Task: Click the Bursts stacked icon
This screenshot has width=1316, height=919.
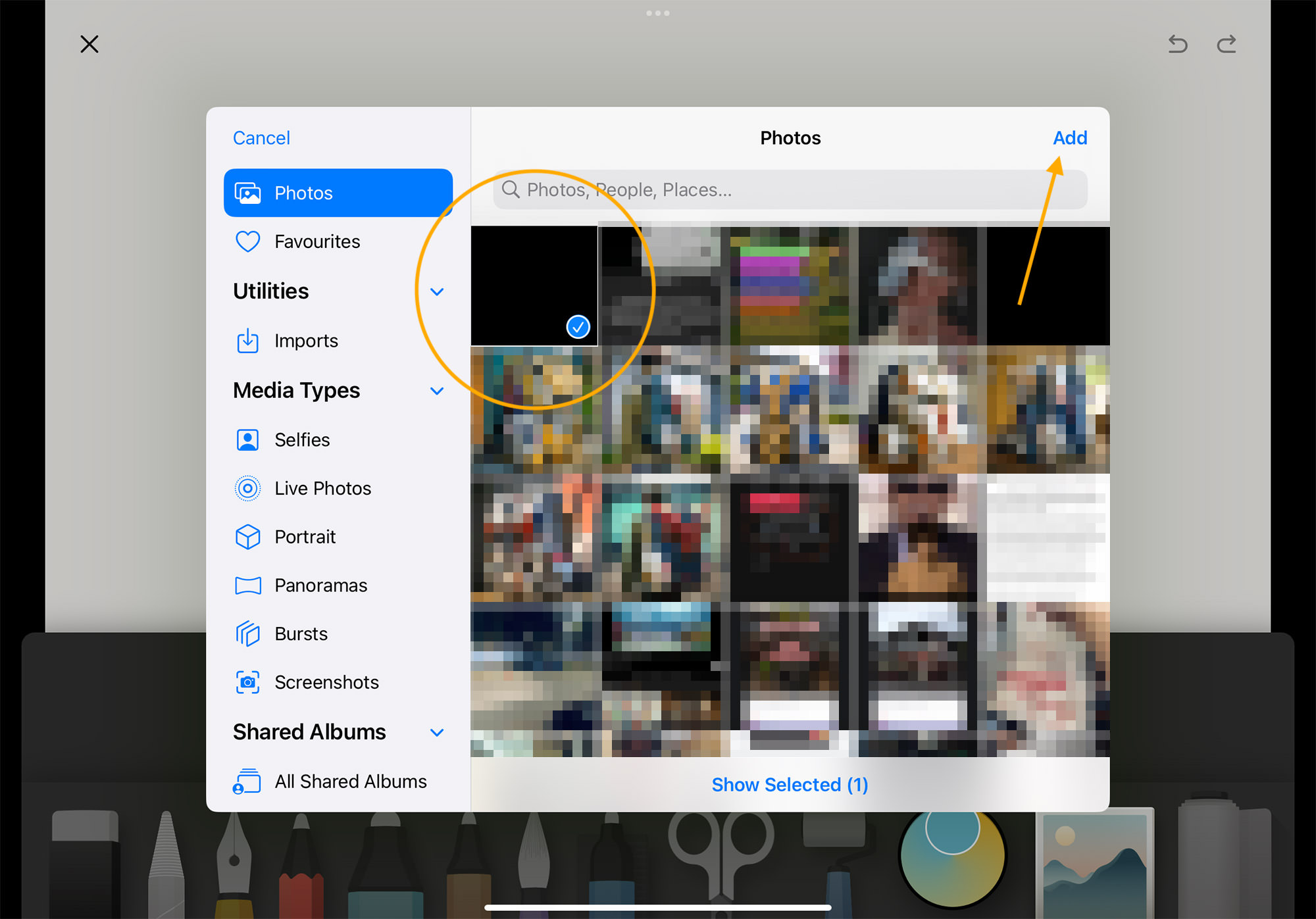Action: [248, 634]
